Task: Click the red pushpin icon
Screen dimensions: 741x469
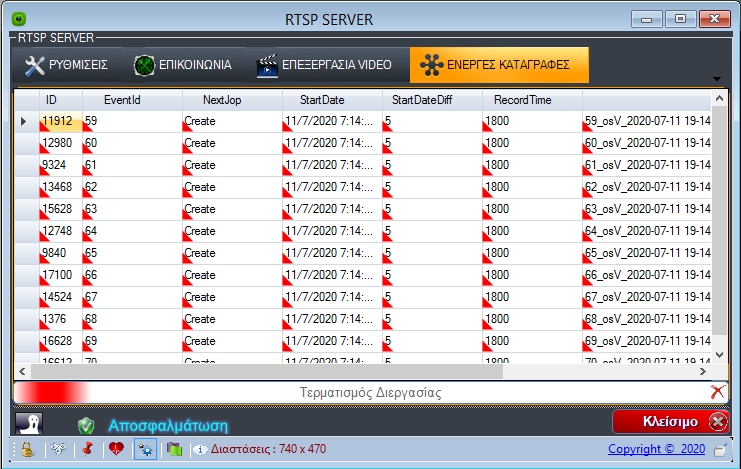Action: [x=86, y=450]
